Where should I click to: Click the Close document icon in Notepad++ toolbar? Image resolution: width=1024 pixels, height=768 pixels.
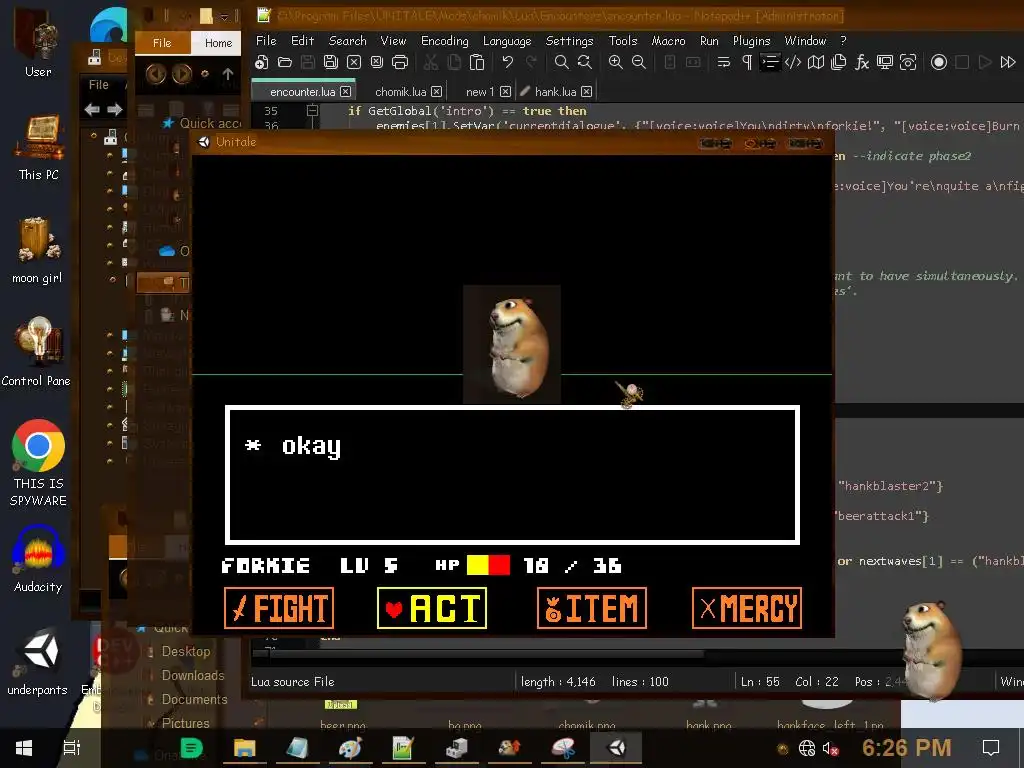(x=354, y=62)
